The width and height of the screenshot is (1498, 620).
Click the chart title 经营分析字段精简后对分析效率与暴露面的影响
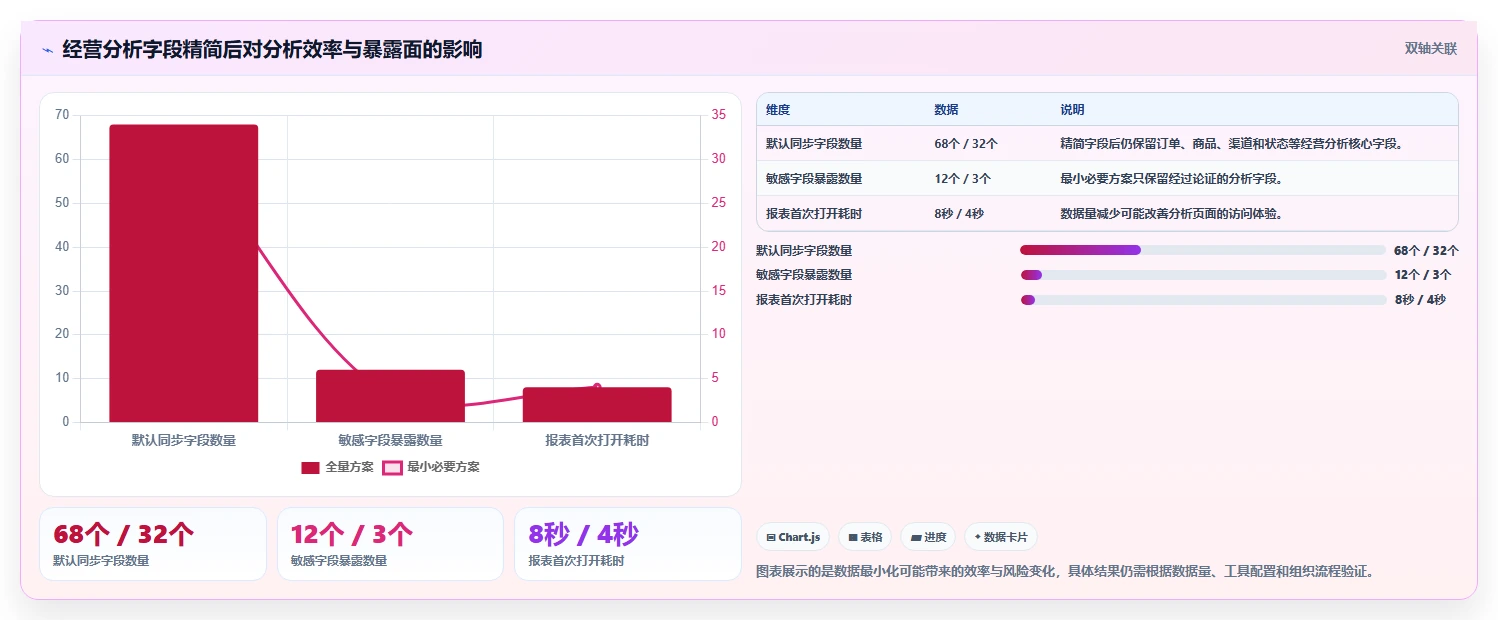272,49
